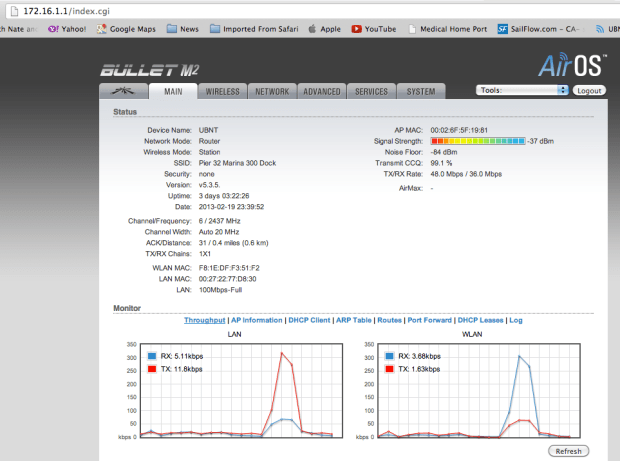Click the Bullet M2 logo
This screenshot has width=620, height=461.
pos(149,70)
